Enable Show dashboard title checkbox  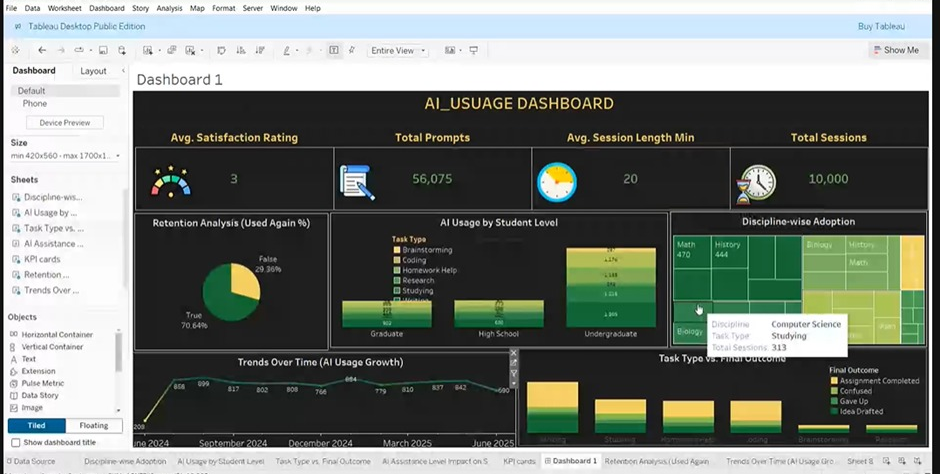(x=15, y=442)
